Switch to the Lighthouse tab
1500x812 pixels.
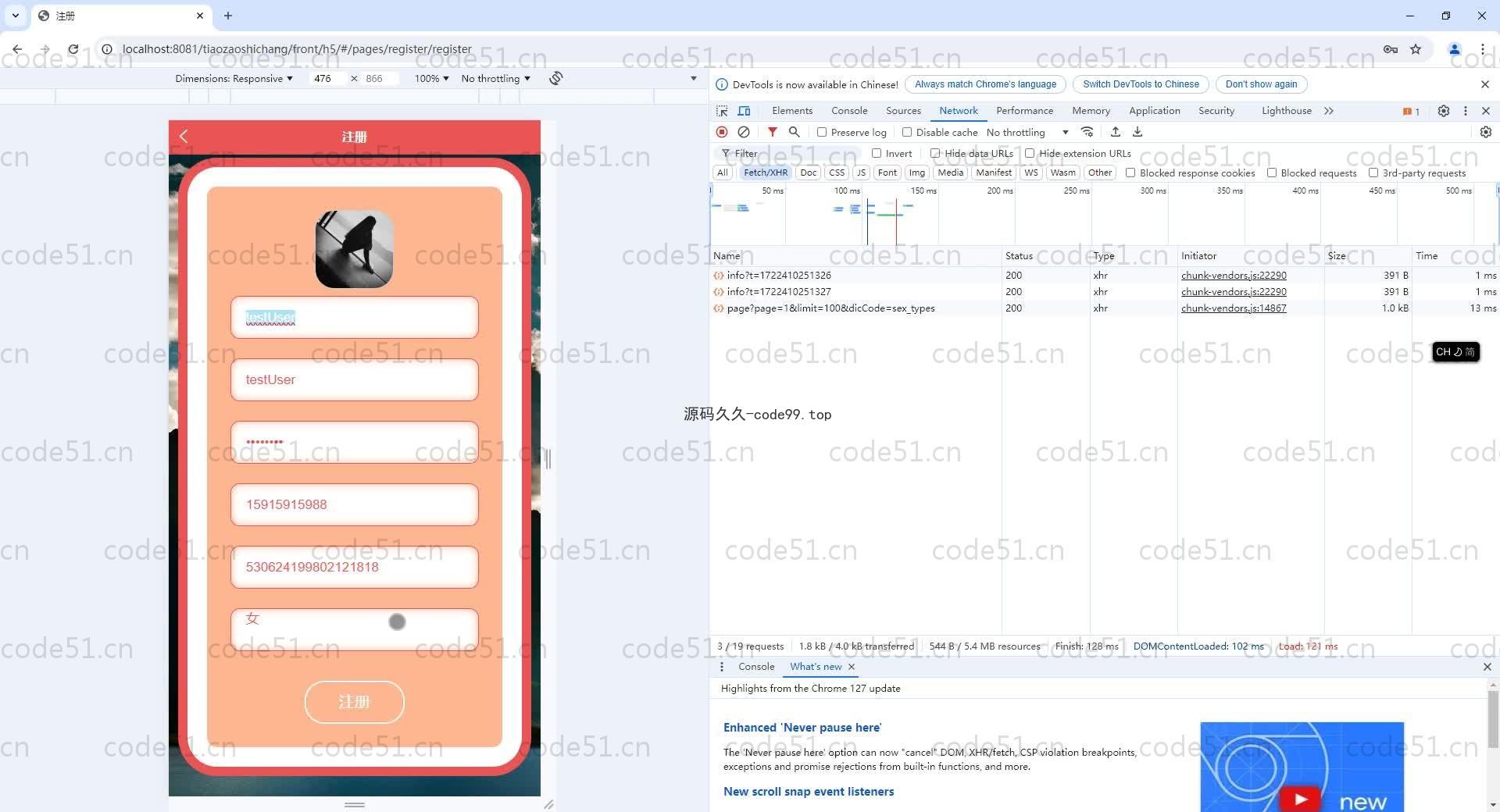pos(1286,111)
